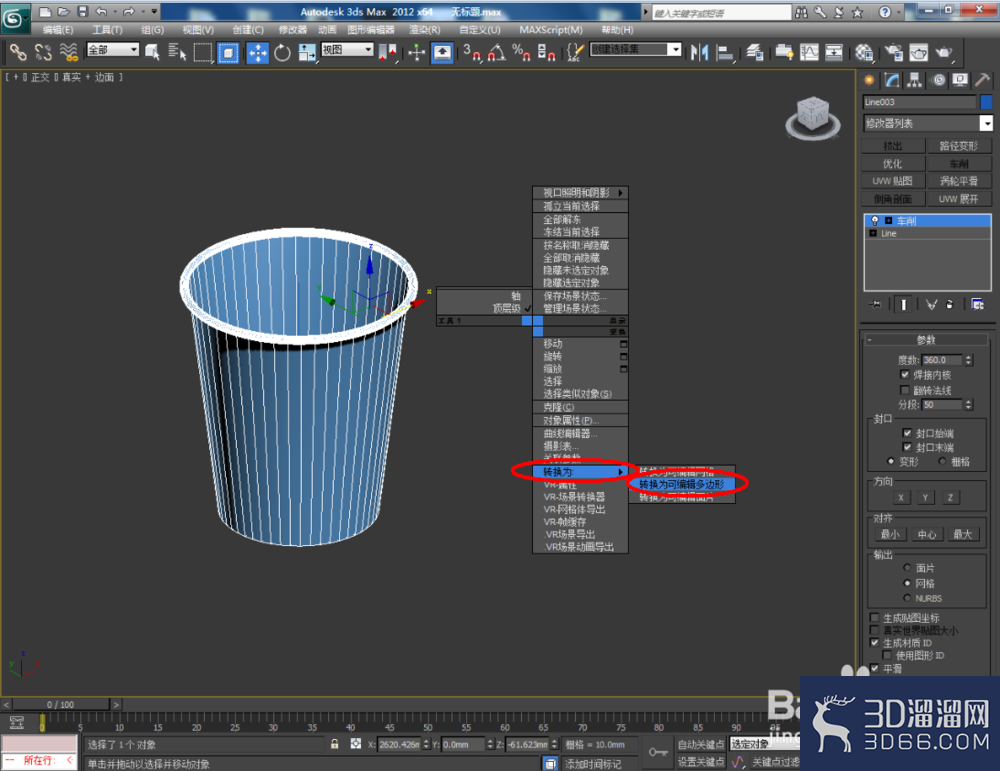The height and width of the screenshot is (771, 1000).
Task: Toggle the Percent Snap icon
Action: tap(521, 52)
